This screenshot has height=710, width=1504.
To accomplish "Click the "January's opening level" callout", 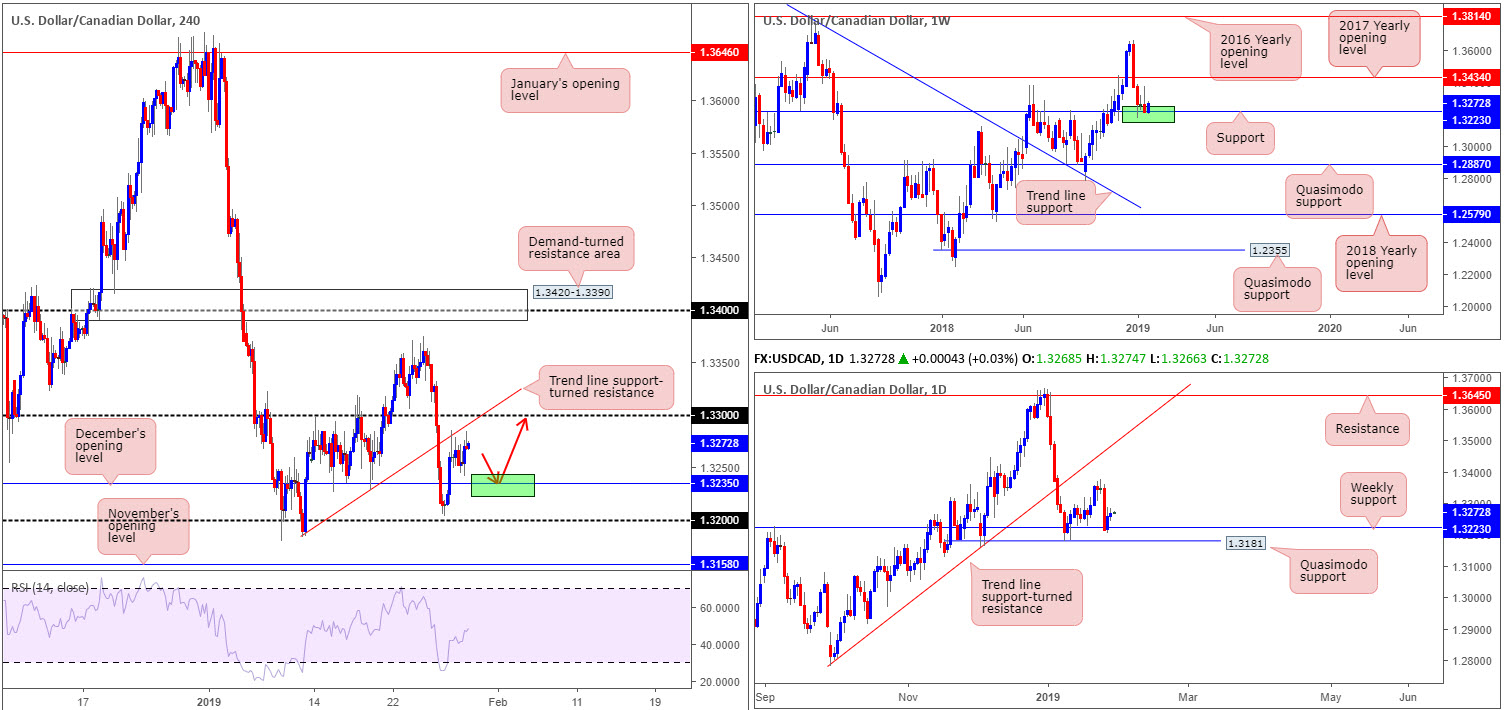I will tap(566, 89).
